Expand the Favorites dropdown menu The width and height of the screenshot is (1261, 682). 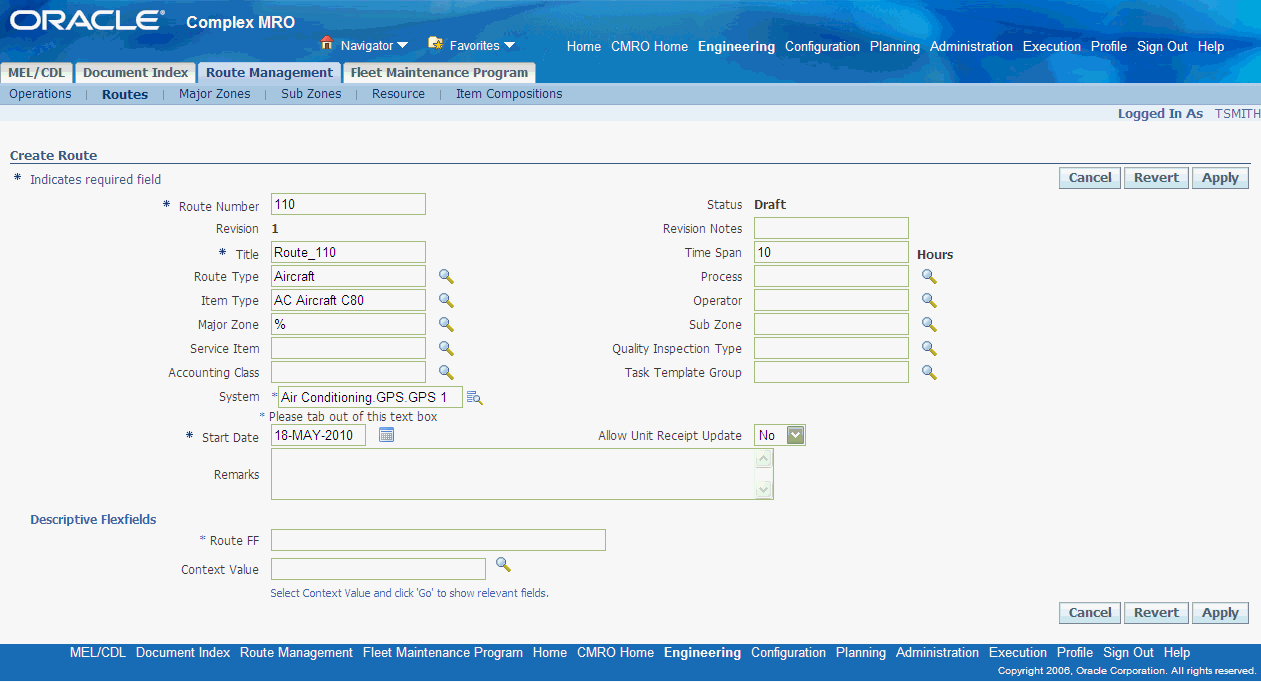coord(509,46)
